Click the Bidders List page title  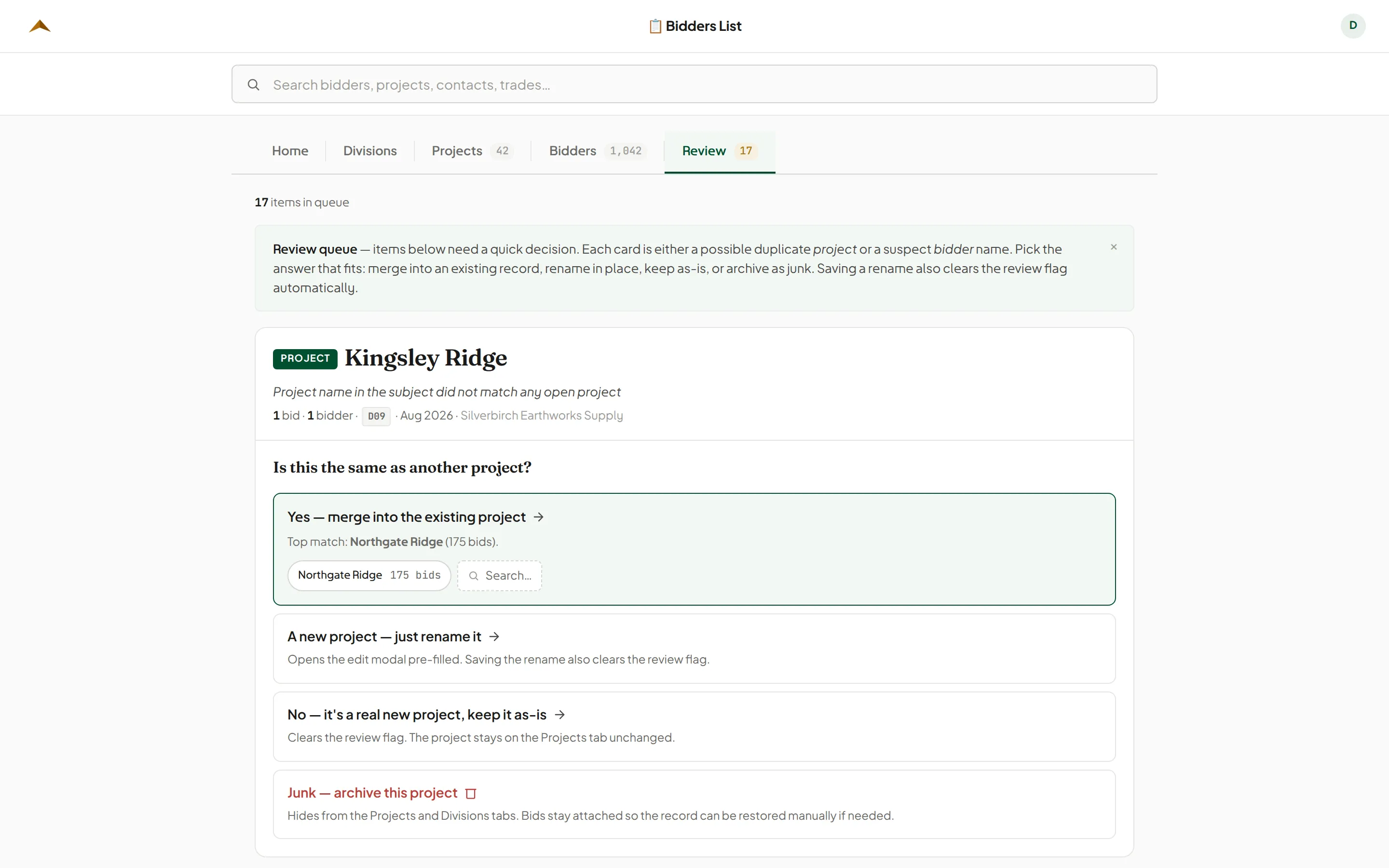pyautogui.click(x=703, y=27)
